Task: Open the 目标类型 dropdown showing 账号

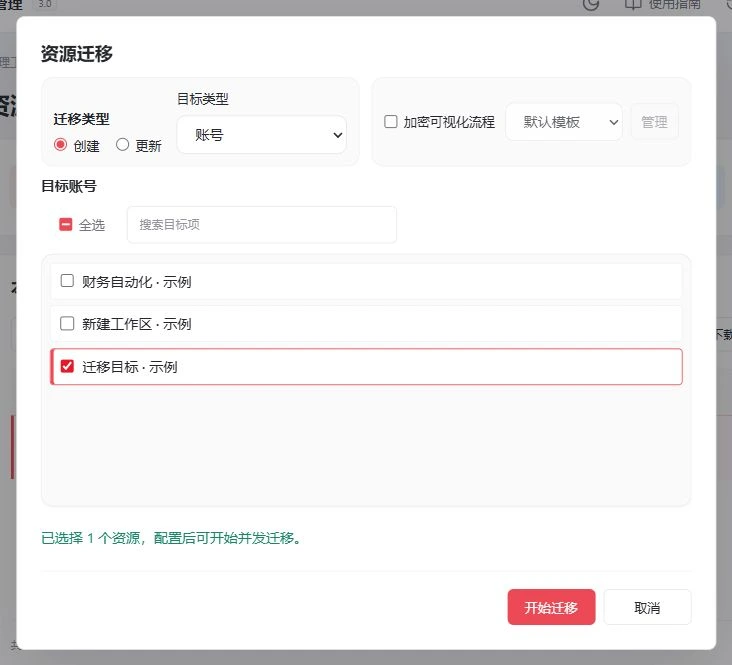Action: (x=261, y=135)
